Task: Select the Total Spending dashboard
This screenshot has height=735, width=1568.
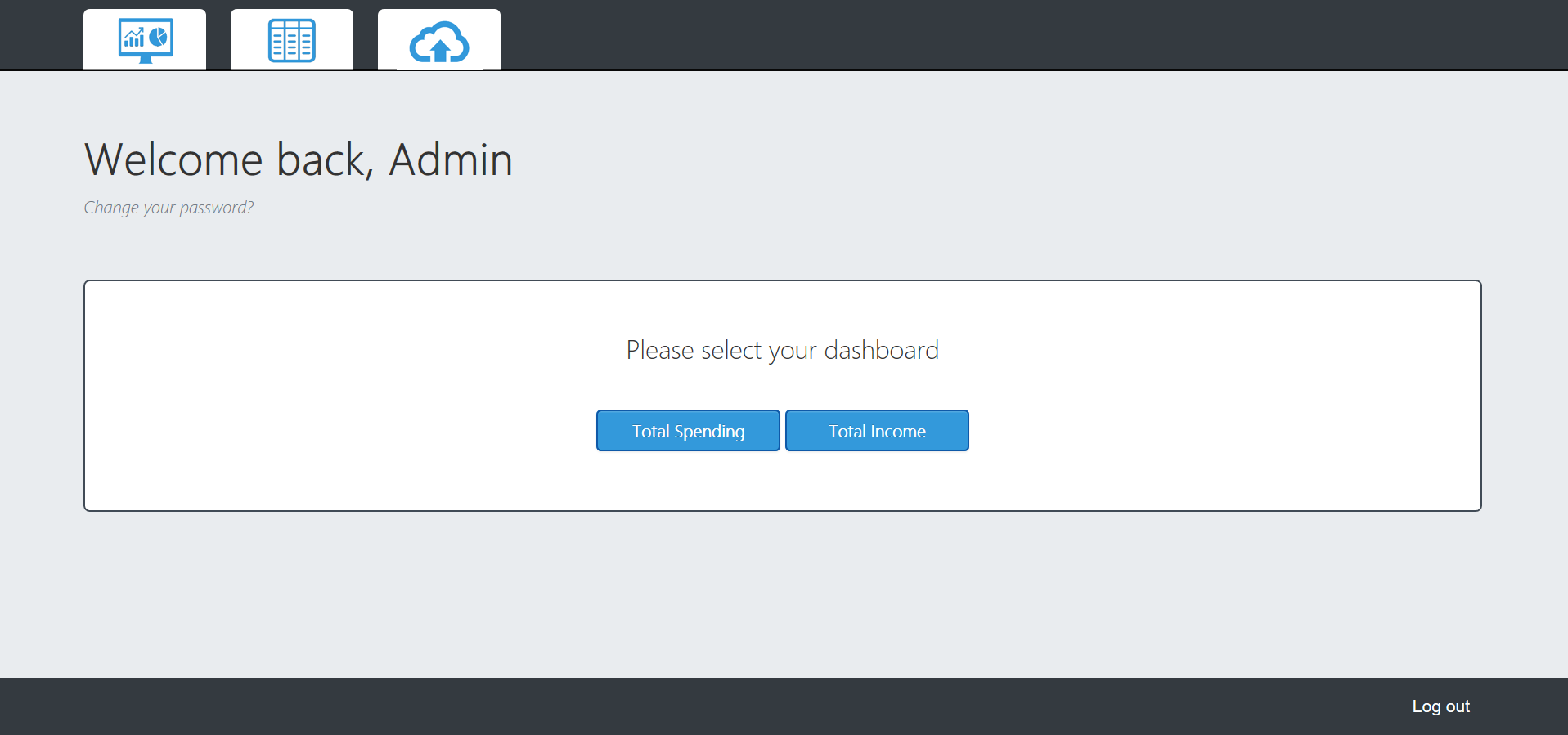Action: tap(688, 431)
